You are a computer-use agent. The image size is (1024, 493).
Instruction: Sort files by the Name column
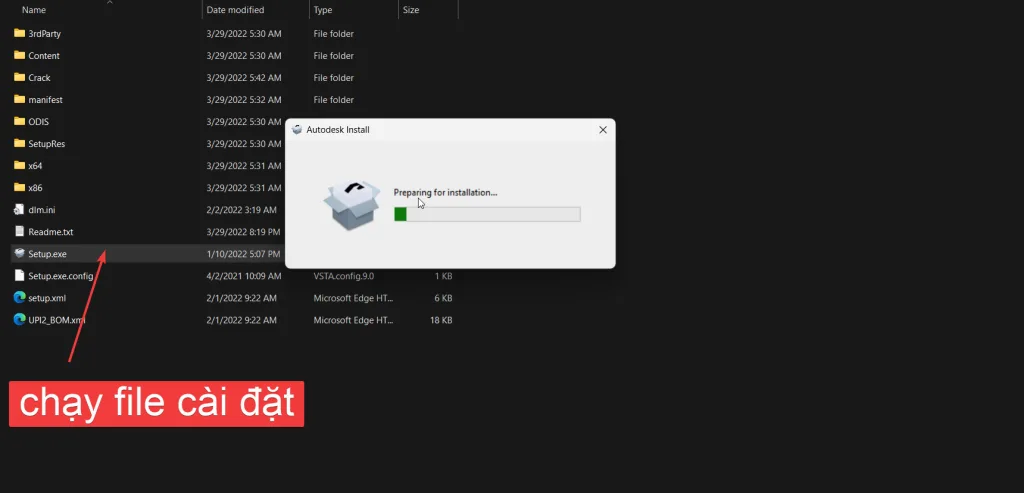(34, 10)
